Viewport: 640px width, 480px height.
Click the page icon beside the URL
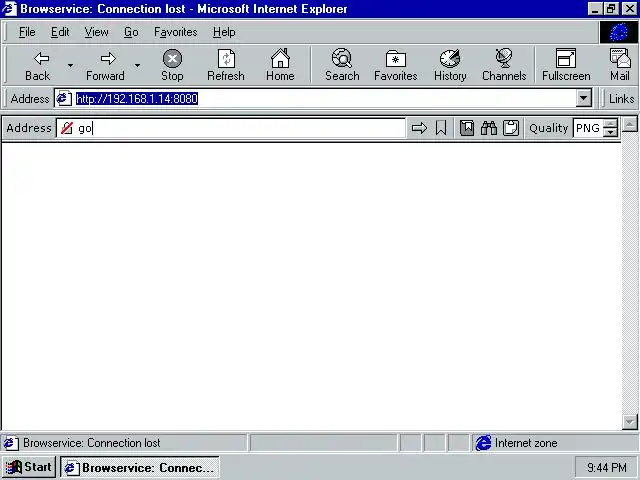tap(64, 98)
